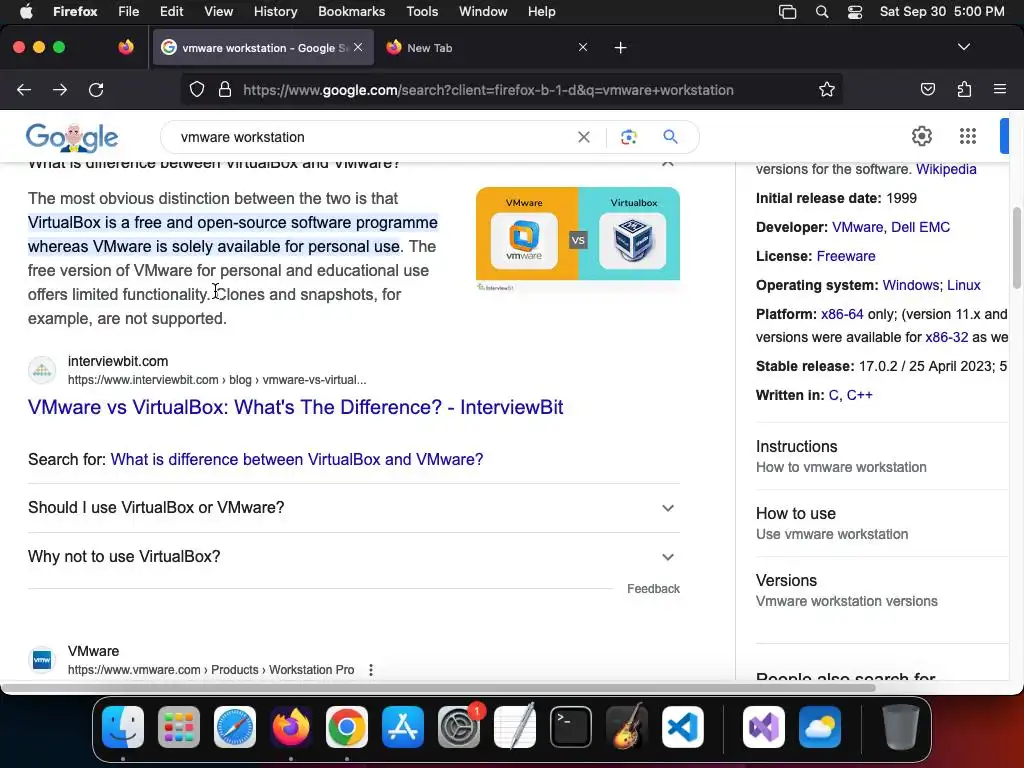Viewport: 1024px width, 768px height.
Task: Open Launchpad from the dock
Action: 179,727
